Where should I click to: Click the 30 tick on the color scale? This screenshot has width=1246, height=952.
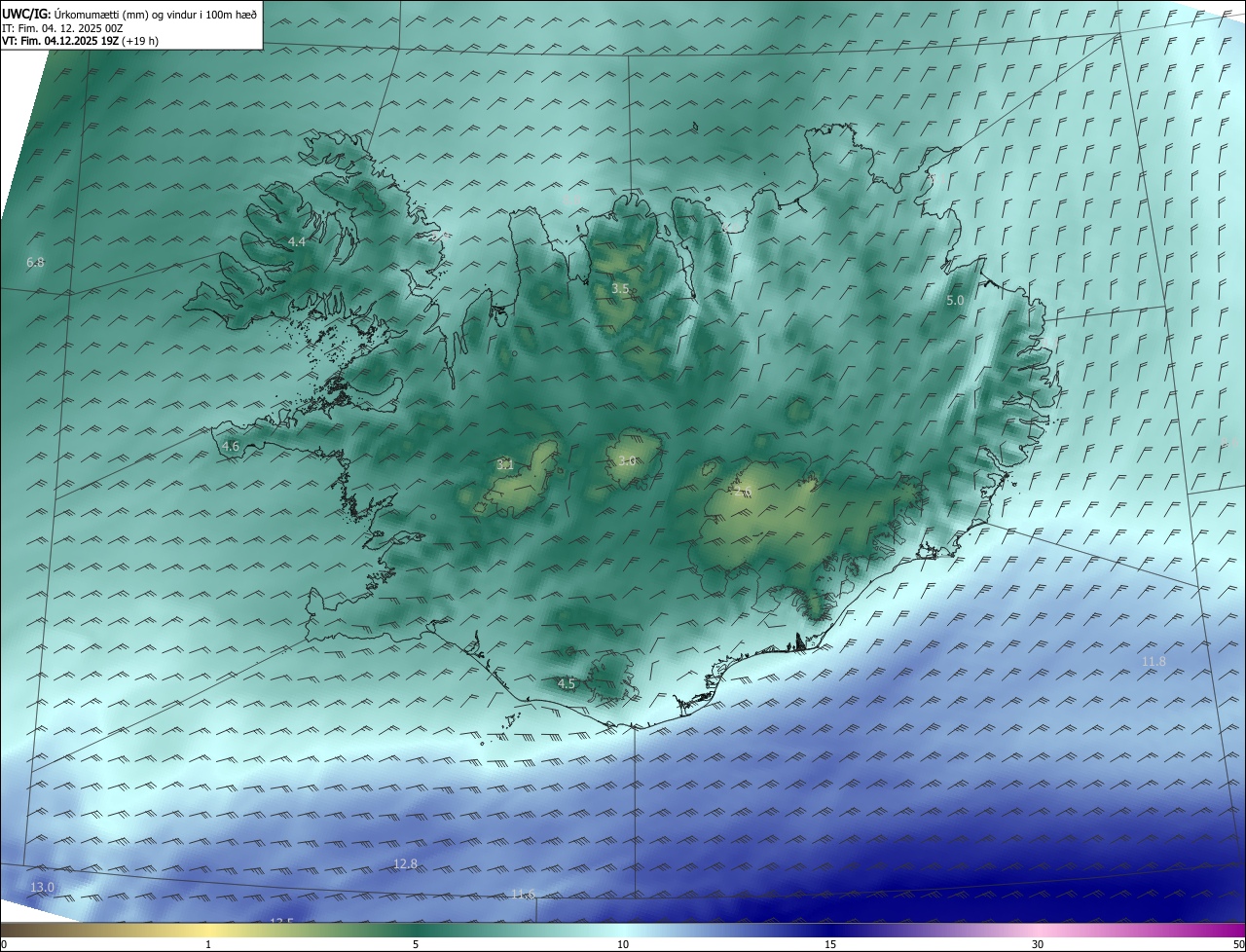(x=1038, y=944)
